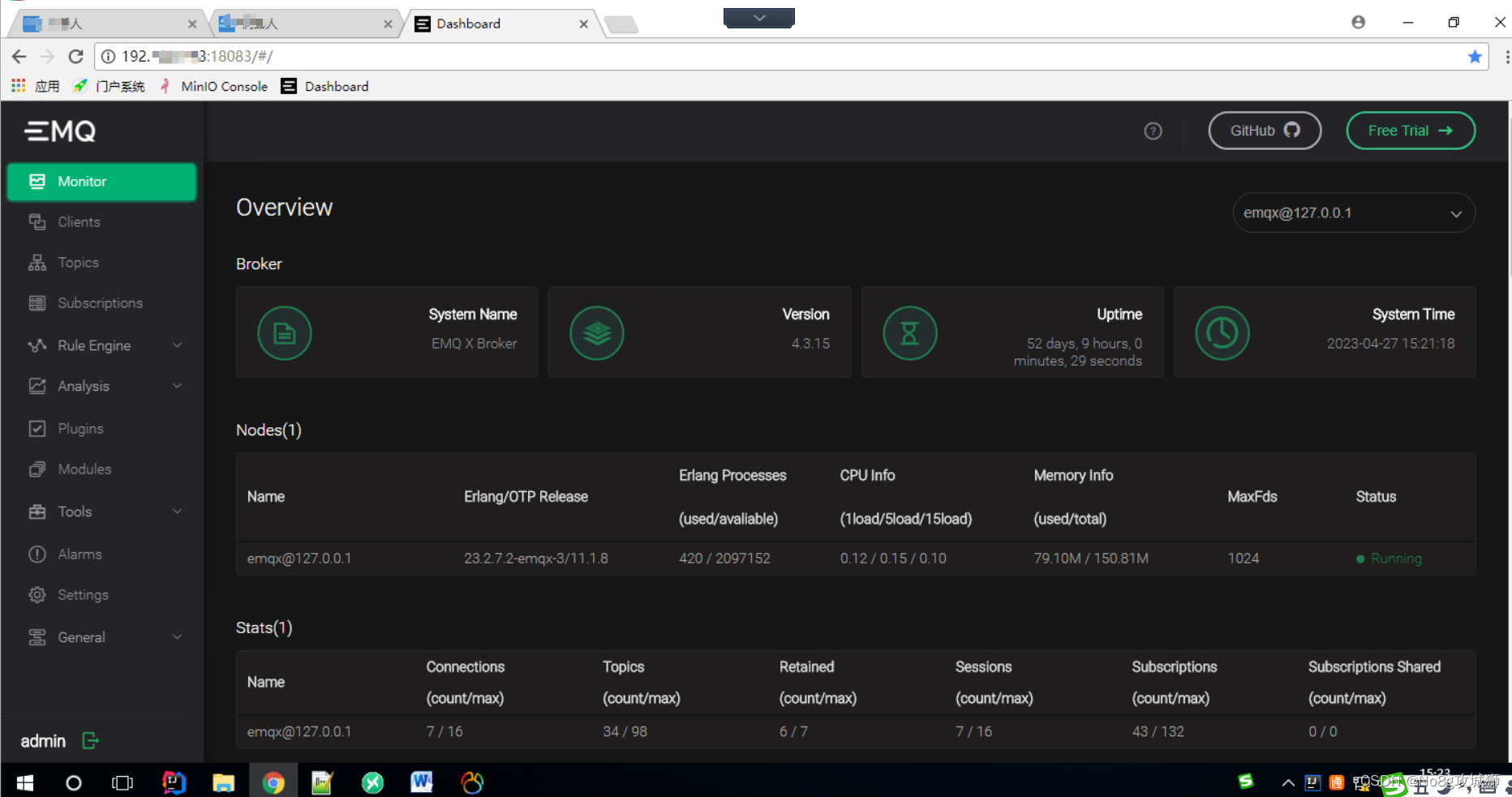Image resolution: width=1512 pixels, height=797 pixels.
Task: Open the node selector emqx@127.0.0.1 dropdown
Action: (x=1354, y=212)
